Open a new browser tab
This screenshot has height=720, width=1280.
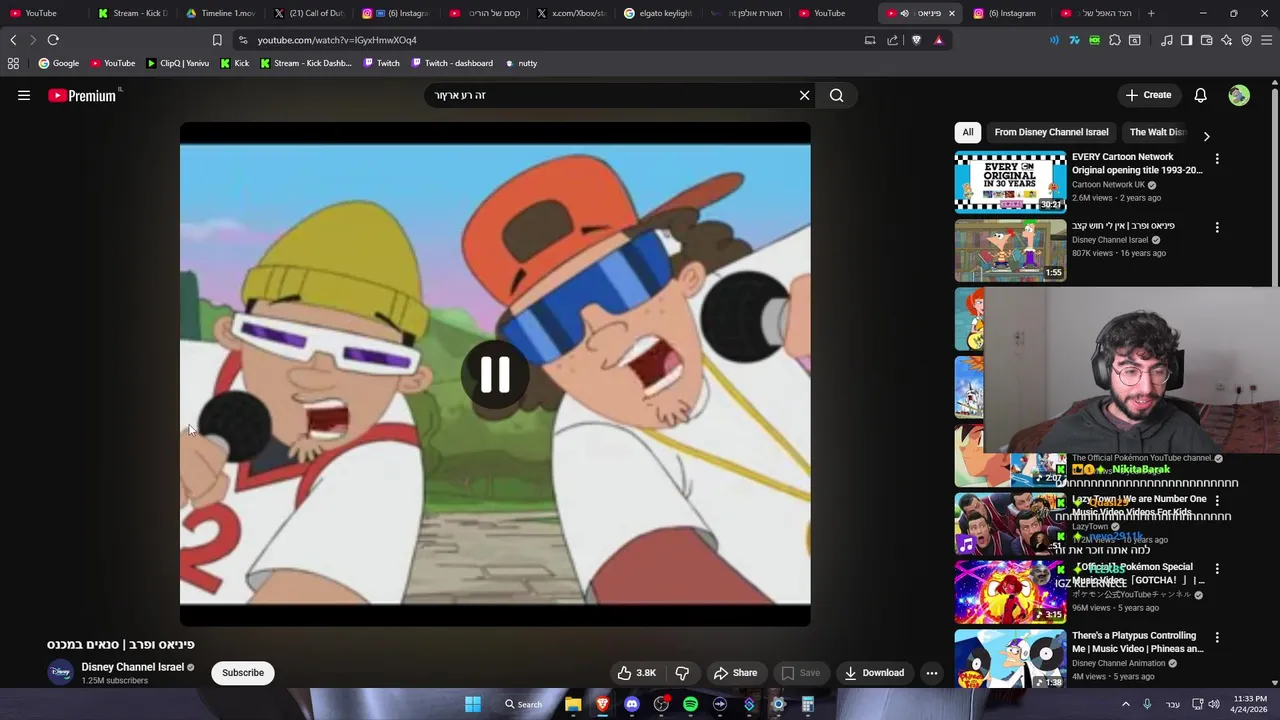pyautogui.click(x=1151, y=13)
